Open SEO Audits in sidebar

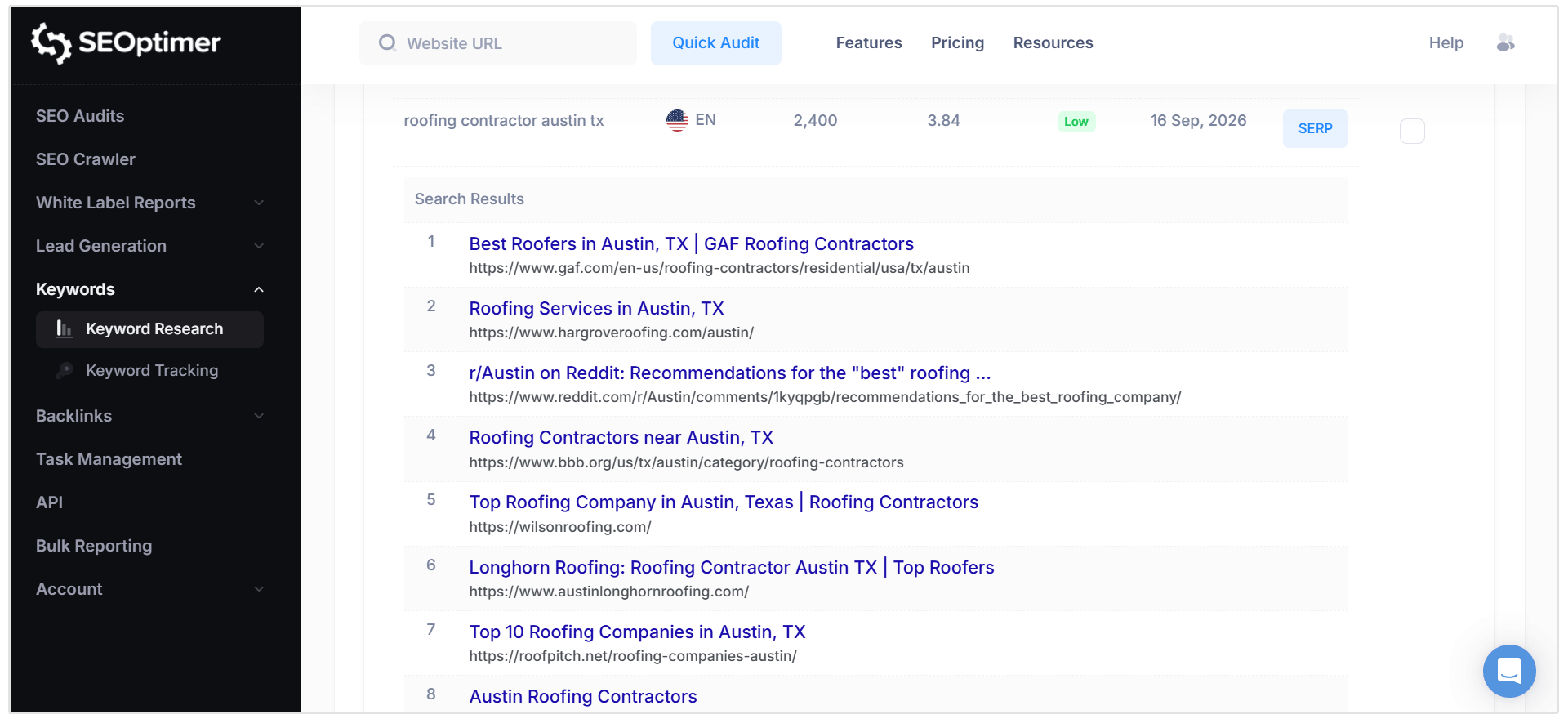(80, 116)
